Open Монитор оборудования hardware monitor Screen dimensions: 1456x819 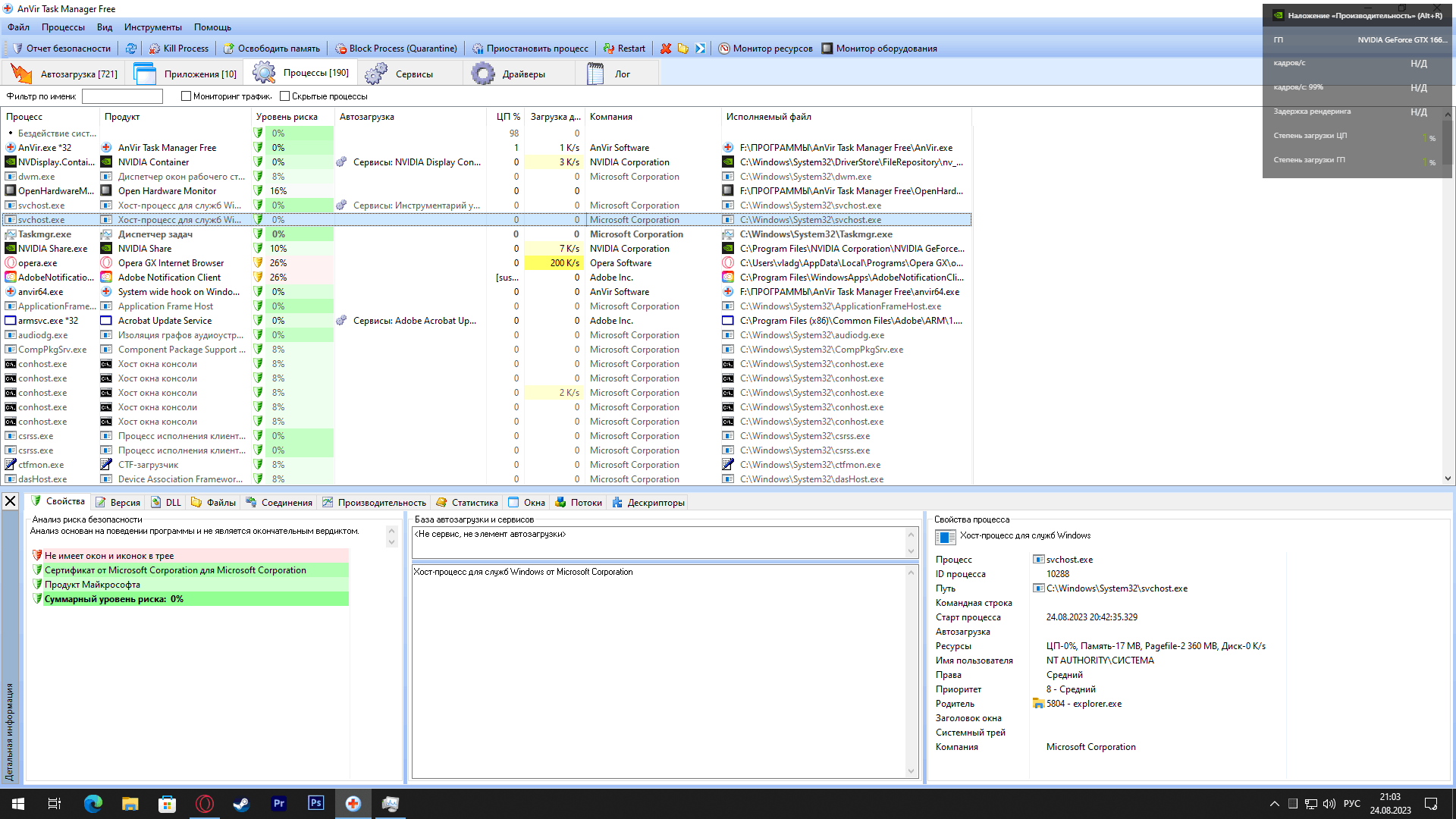(880, 49)
